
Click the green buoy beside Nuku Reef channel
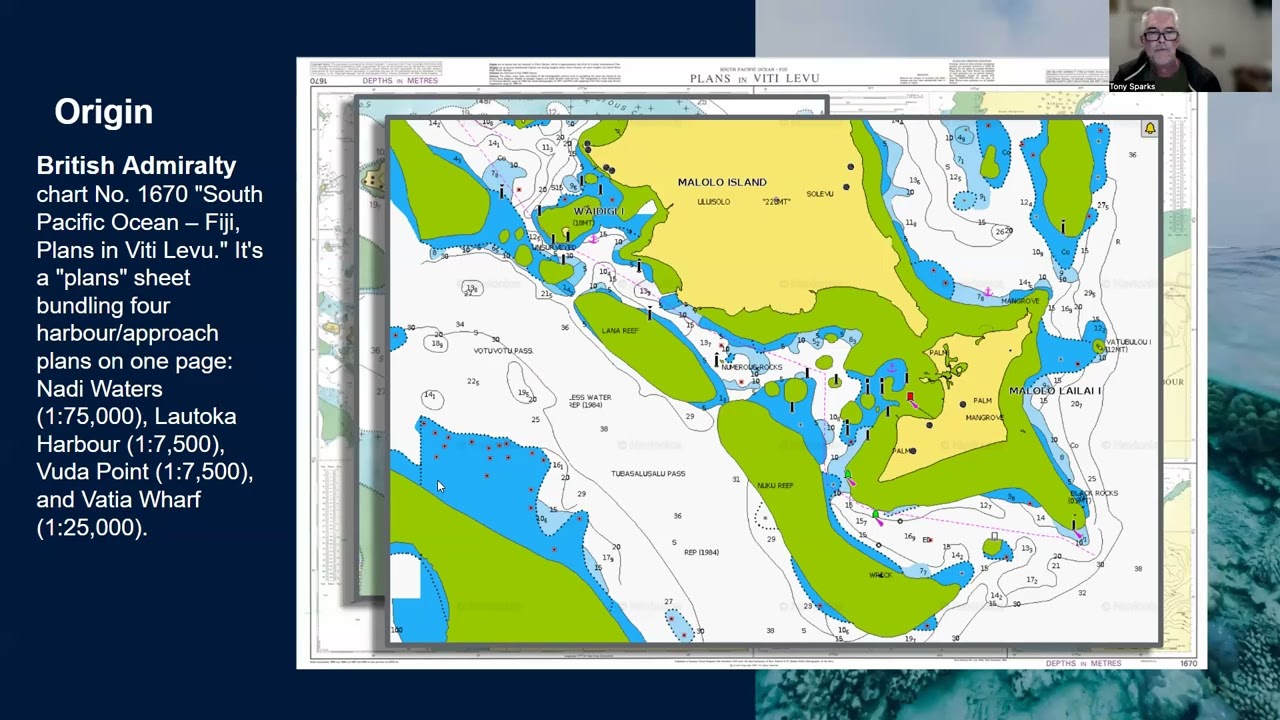tap(847, 476)
